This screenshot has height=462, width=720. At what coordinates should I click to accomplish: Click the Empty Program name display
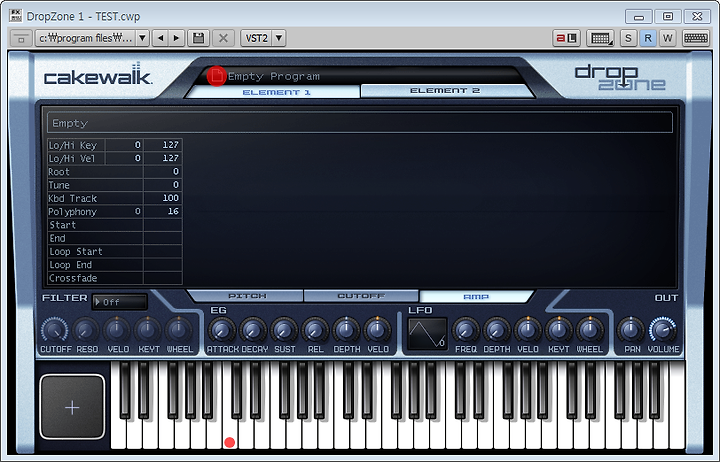click(274, 76)
